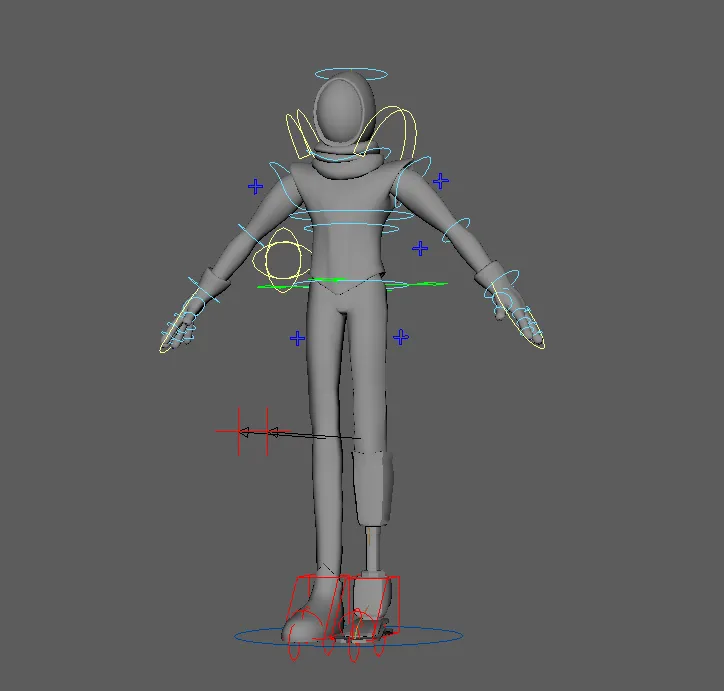Pick yellow loop control screen-left of the head
The image size is (724, 691).
click(300, 134)
